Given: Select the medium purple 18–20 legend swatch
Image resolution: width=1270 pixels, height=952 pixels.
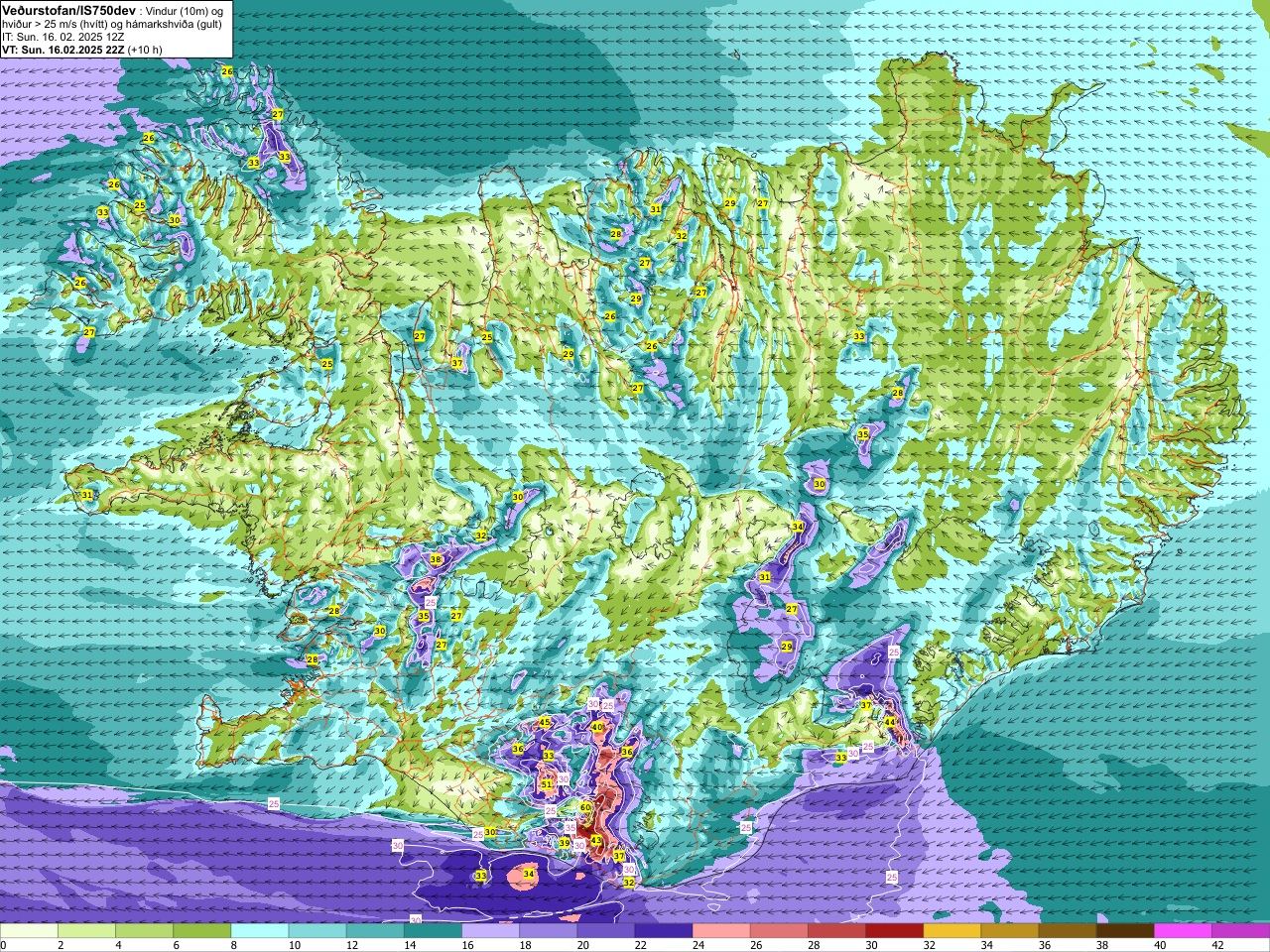Looking at the screenshot, I should point(549,931).
